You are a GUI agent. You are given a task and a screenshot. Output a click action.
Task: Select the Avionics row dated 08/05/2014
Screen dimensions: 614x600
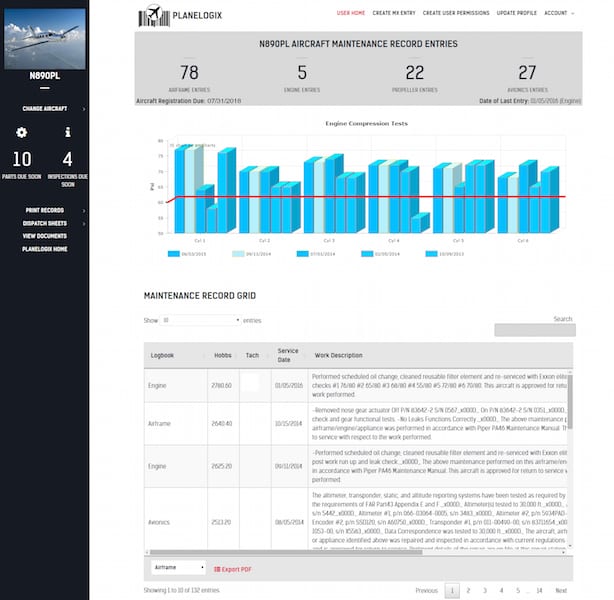point(356,518)
